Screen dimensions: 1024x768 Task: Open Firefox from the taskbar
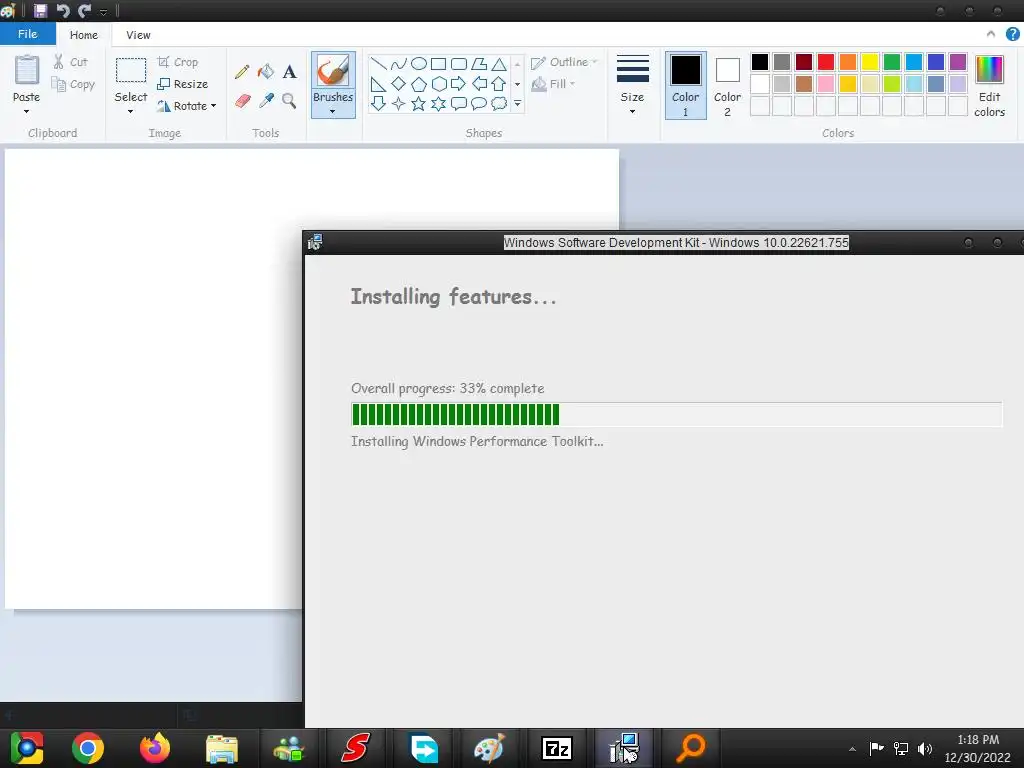(x=155, y=748)
